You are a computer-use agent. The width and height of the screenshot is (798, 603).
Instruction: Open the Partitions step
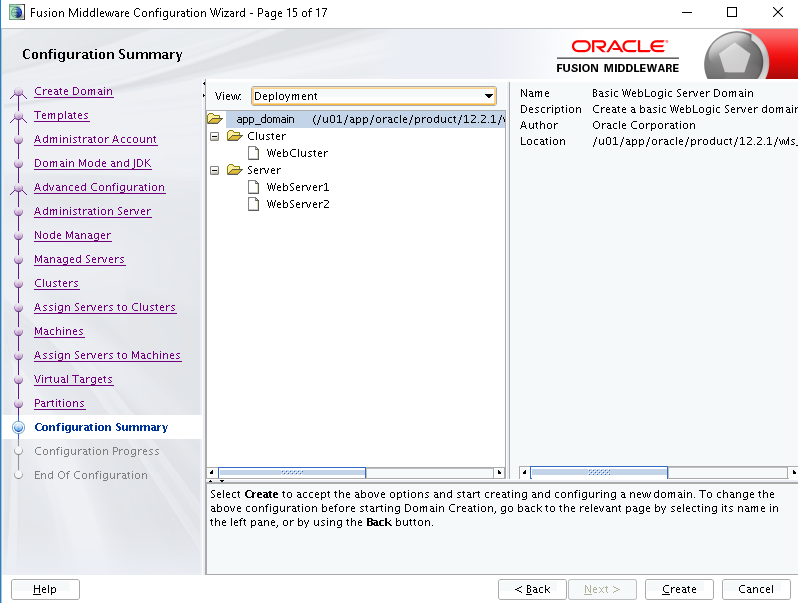point(60,403)
